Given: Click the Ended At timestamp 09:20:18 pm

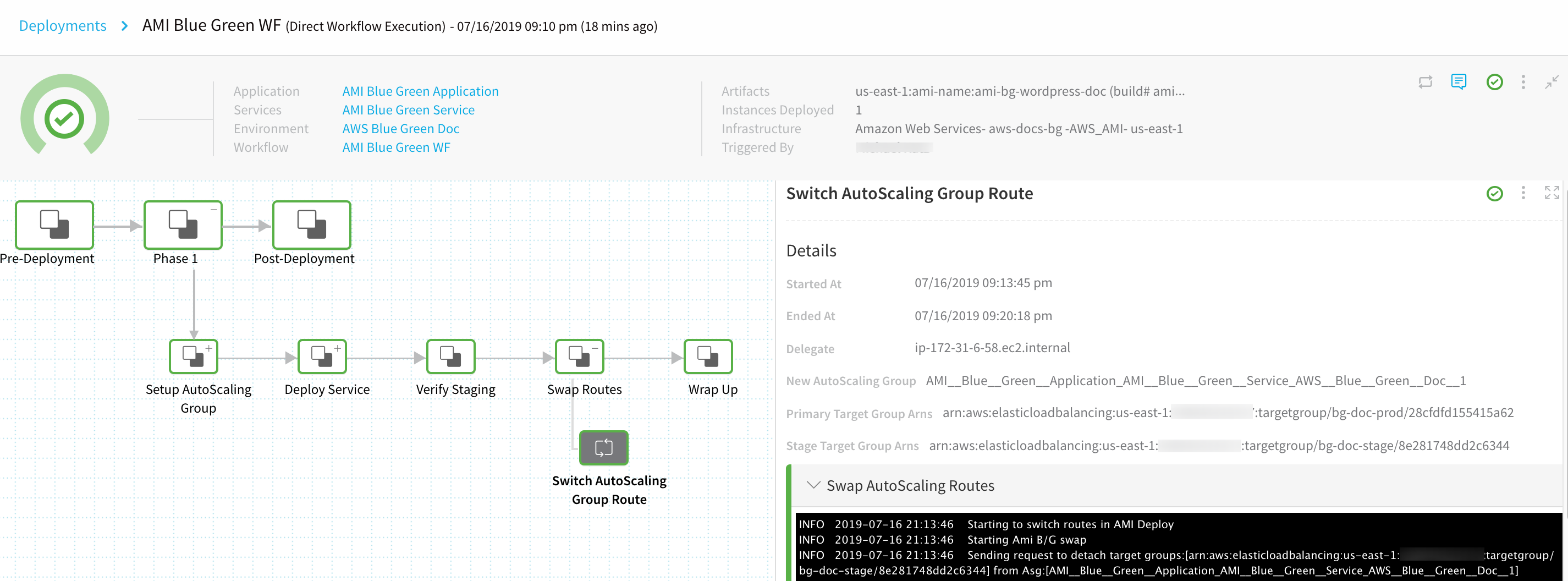Looking at the screenshot, I should (983, 316).
